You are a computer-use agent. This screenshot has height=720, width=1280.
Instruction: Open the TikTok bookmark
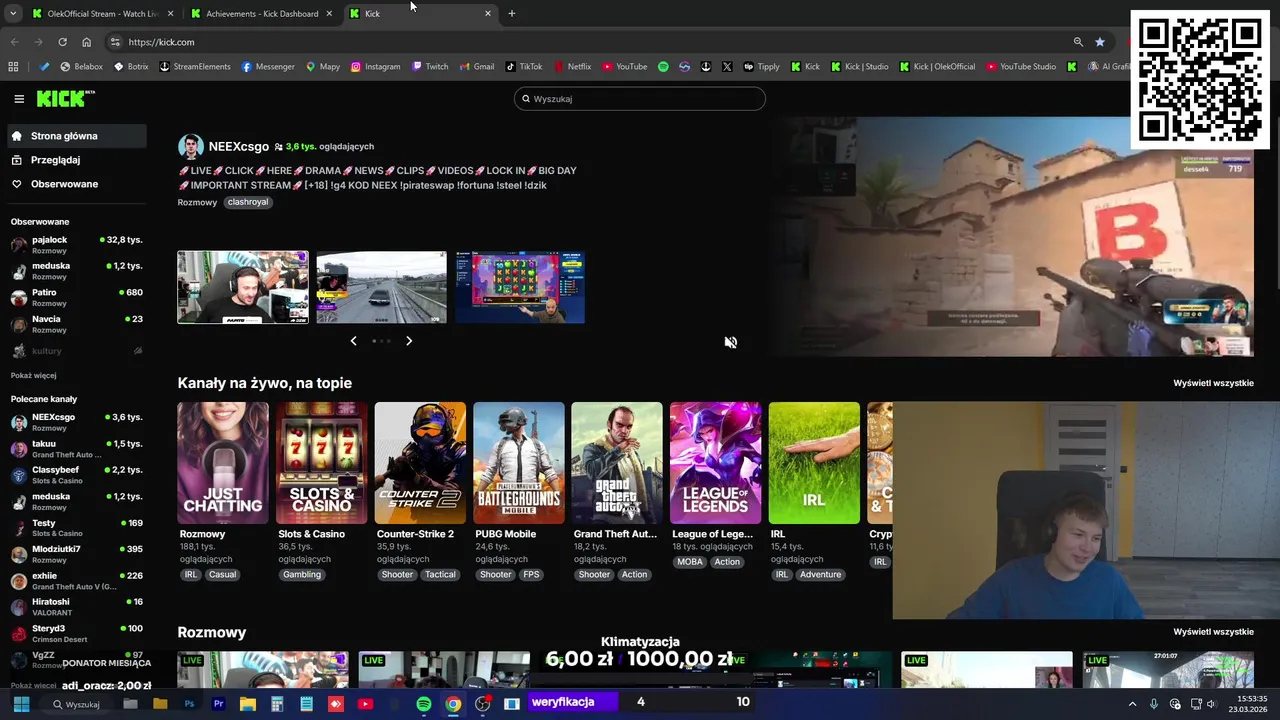click(x=524, y=67)
